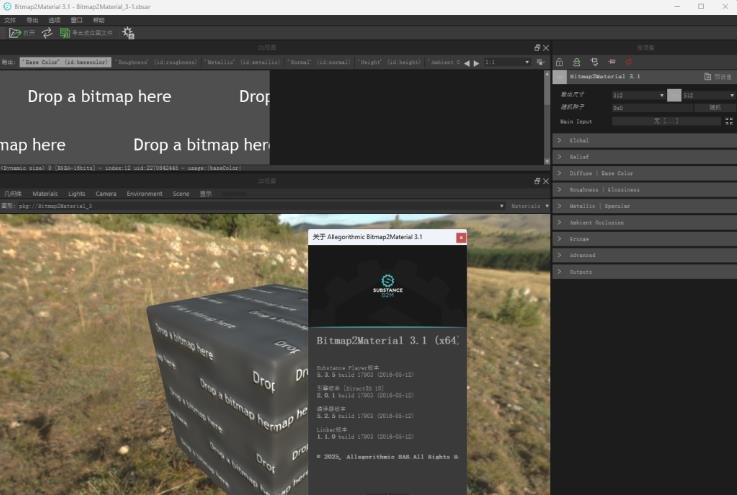Open the Environment menu in 3D view
This screenshot has width=737, height=495.
tap(144, 194)
